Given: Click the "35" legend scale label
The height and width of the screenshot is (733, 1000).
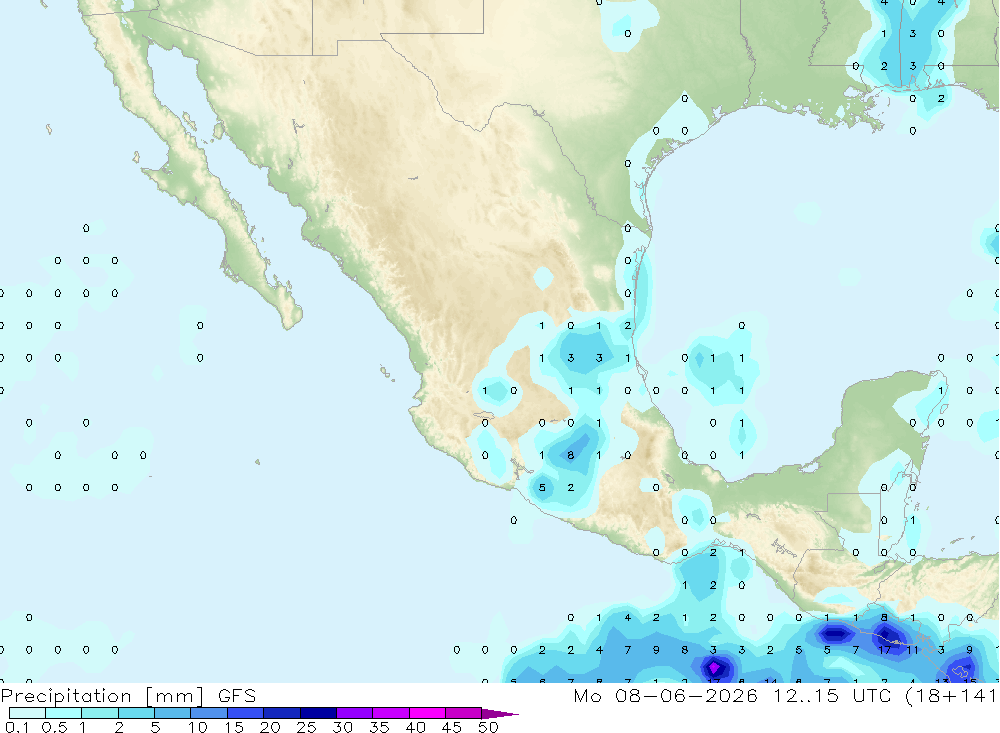Looking at the screenshot, I should point(379,727).
